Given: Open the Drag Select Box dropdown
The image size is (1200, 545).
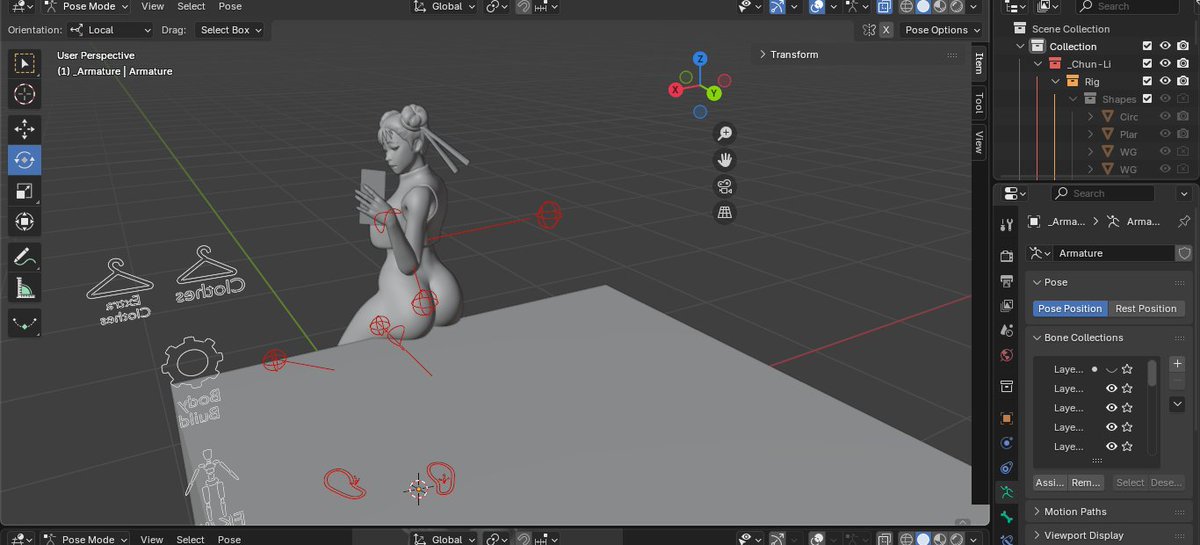Looking at the screenshot, I should (x=230, y=30).
